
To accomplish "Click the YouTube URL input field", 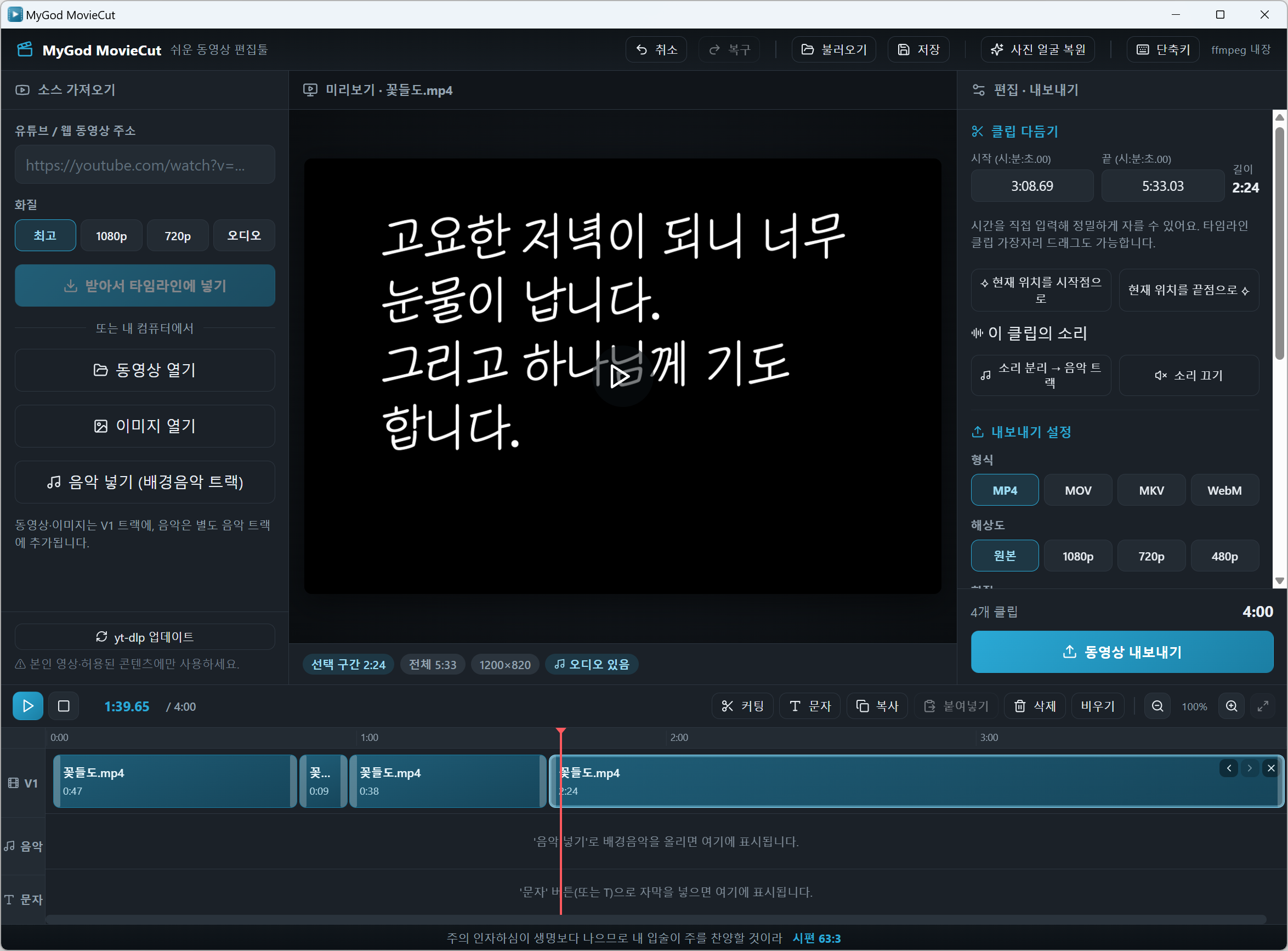I will pos(145,165).
